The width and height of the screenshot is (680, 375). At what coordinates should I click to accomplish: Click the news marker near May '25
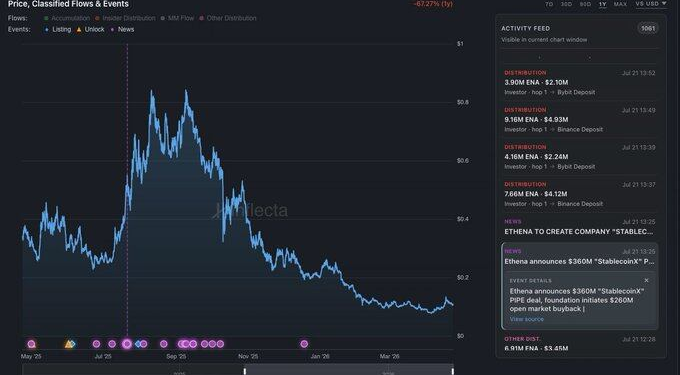31,344
